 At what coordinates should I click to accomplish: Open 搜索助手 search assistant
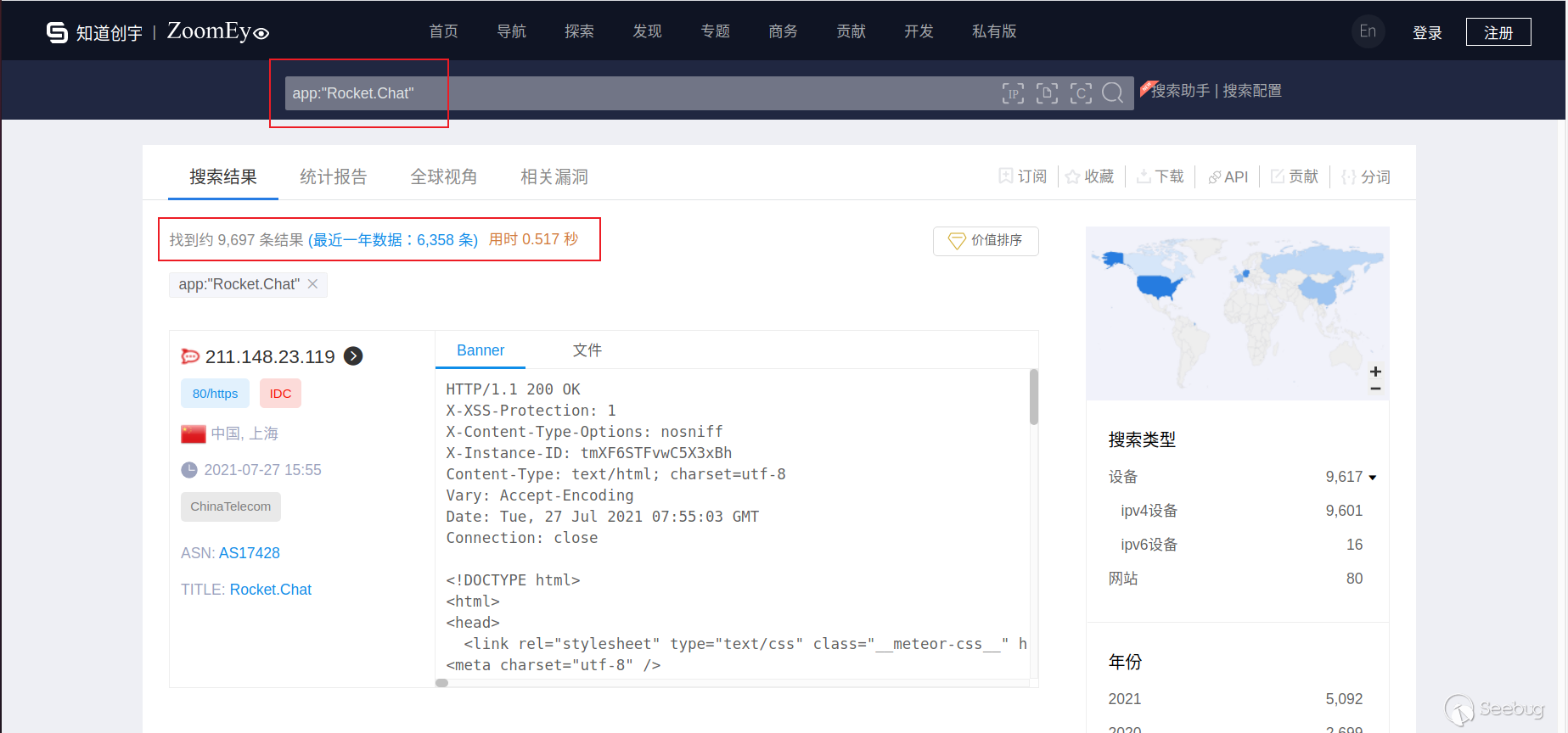click(x=1180, y=91)
